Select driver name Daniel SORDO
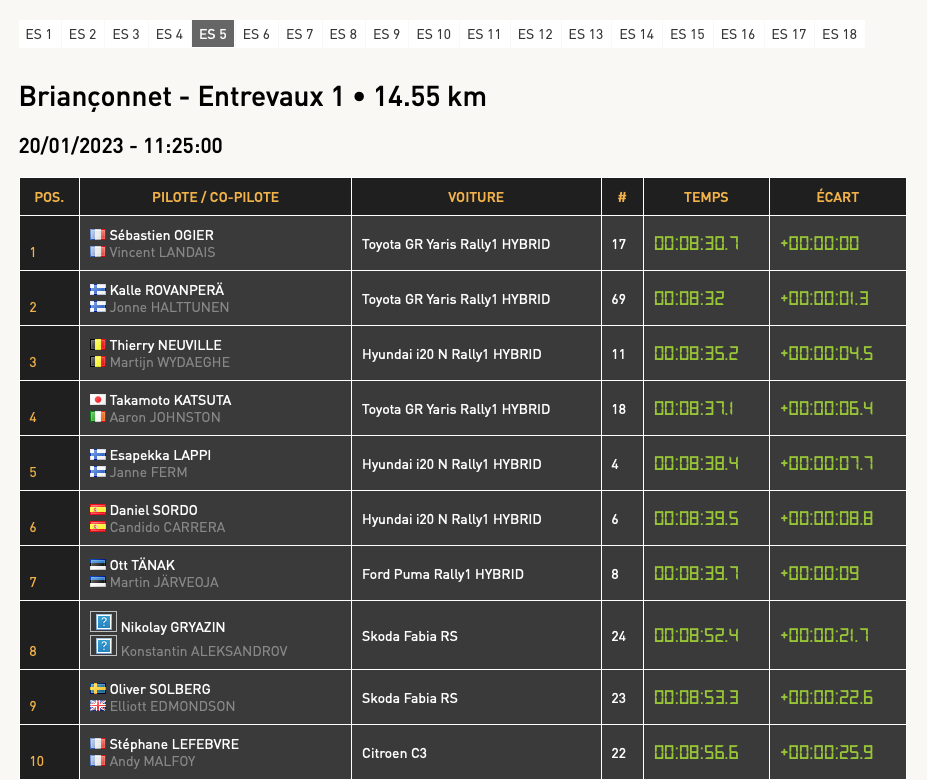Screen dimensions: 927x780 click(x=154, y=510)
